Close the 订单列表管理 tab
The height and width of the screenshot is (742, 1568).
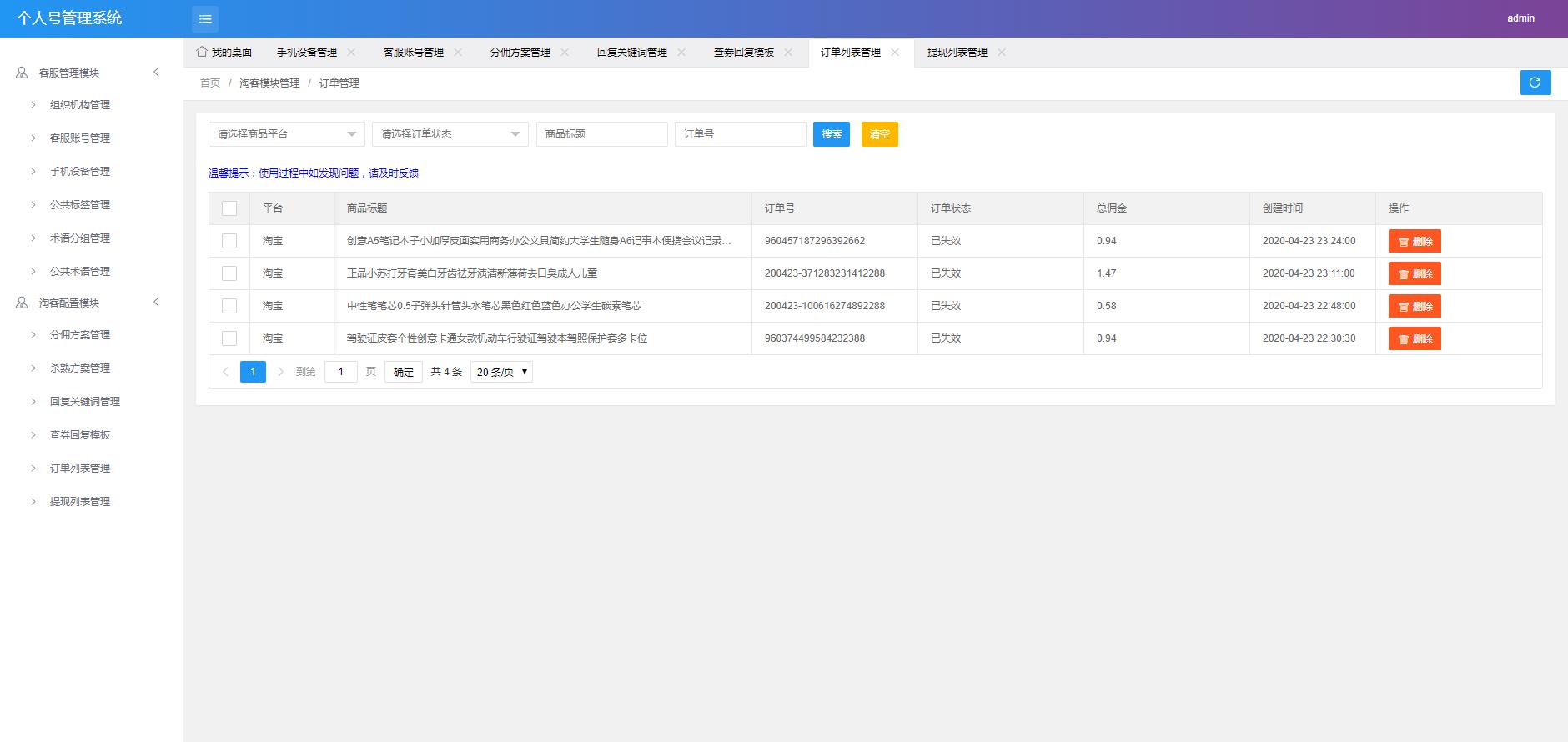point(895,52)
